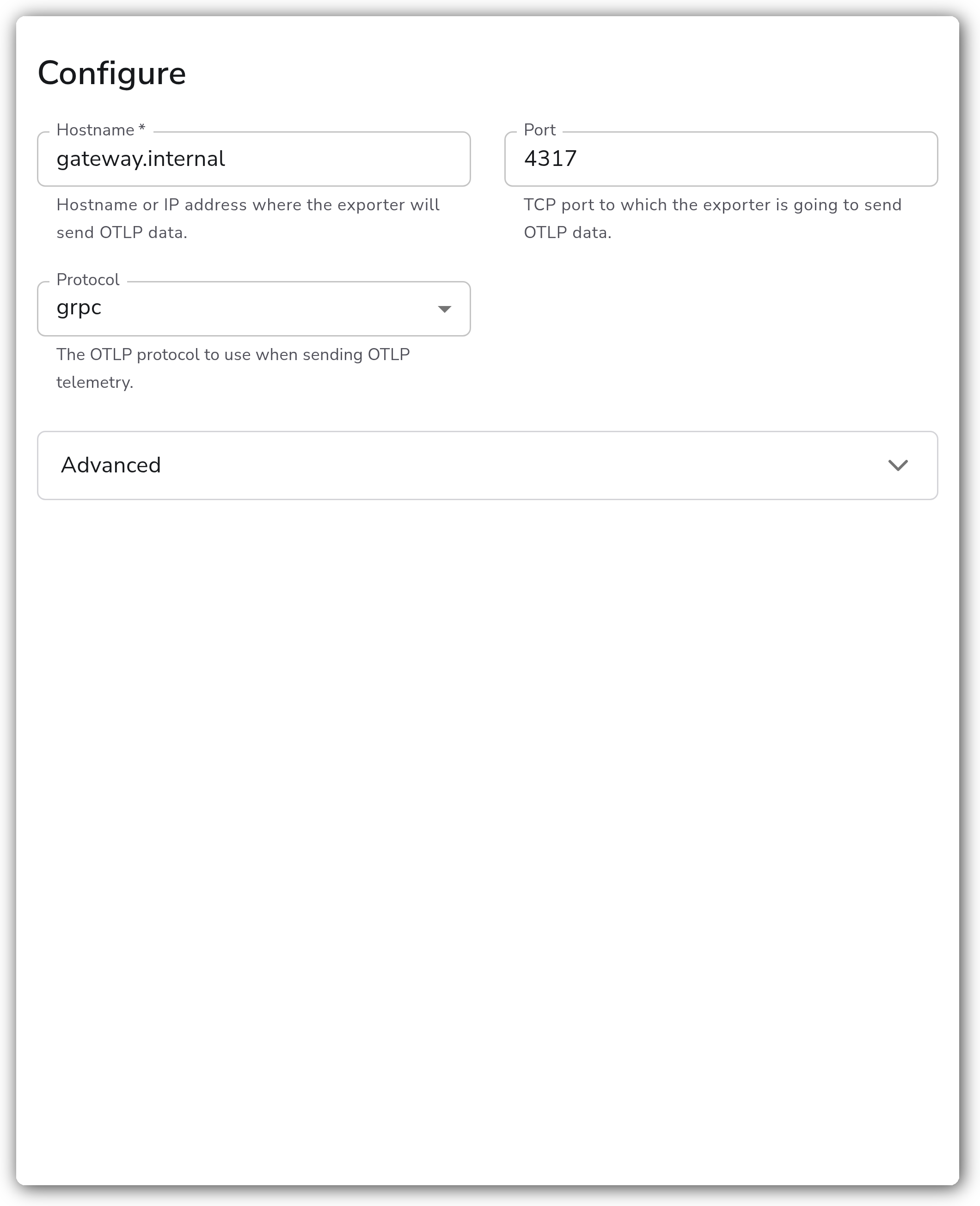Click the Protocol dropdown arrow
The width and height of the screenshot is (980, 1206).
[444, 309]
